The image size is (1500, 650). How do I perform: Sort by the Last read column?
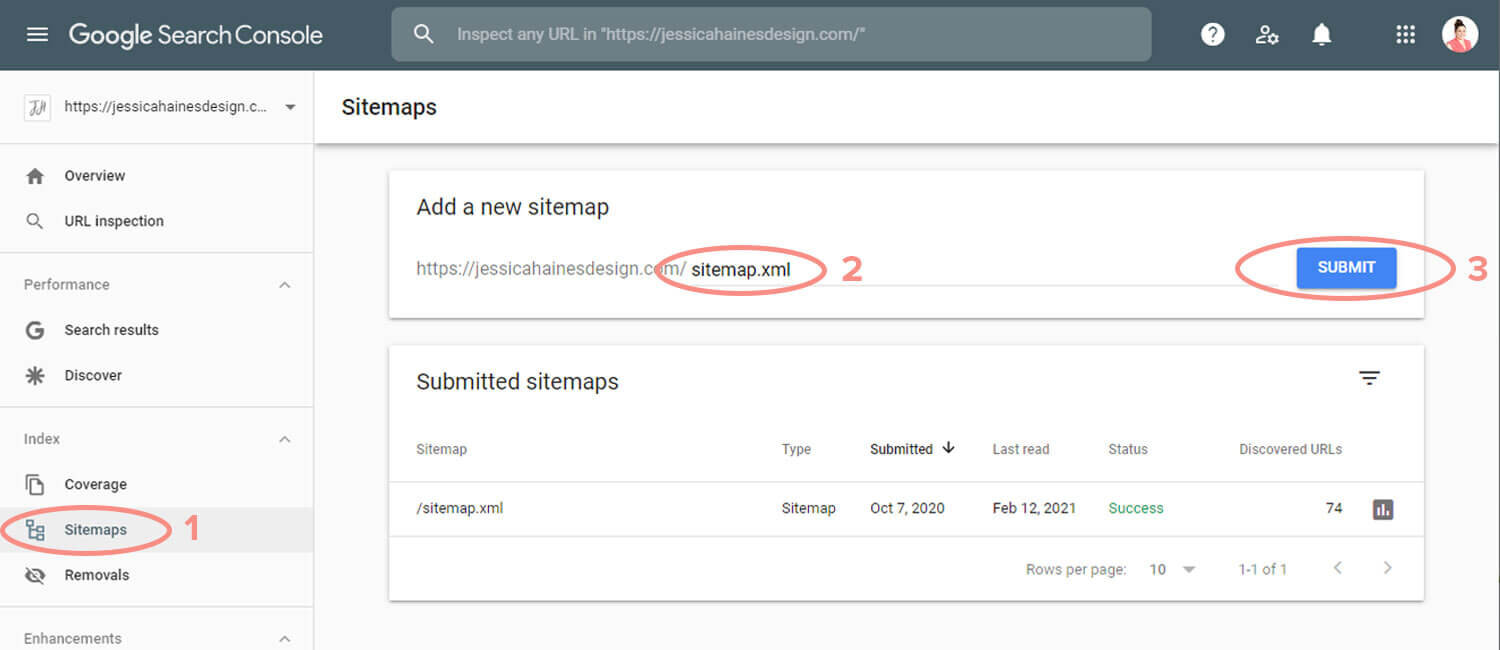click(x=1021, y=449)
